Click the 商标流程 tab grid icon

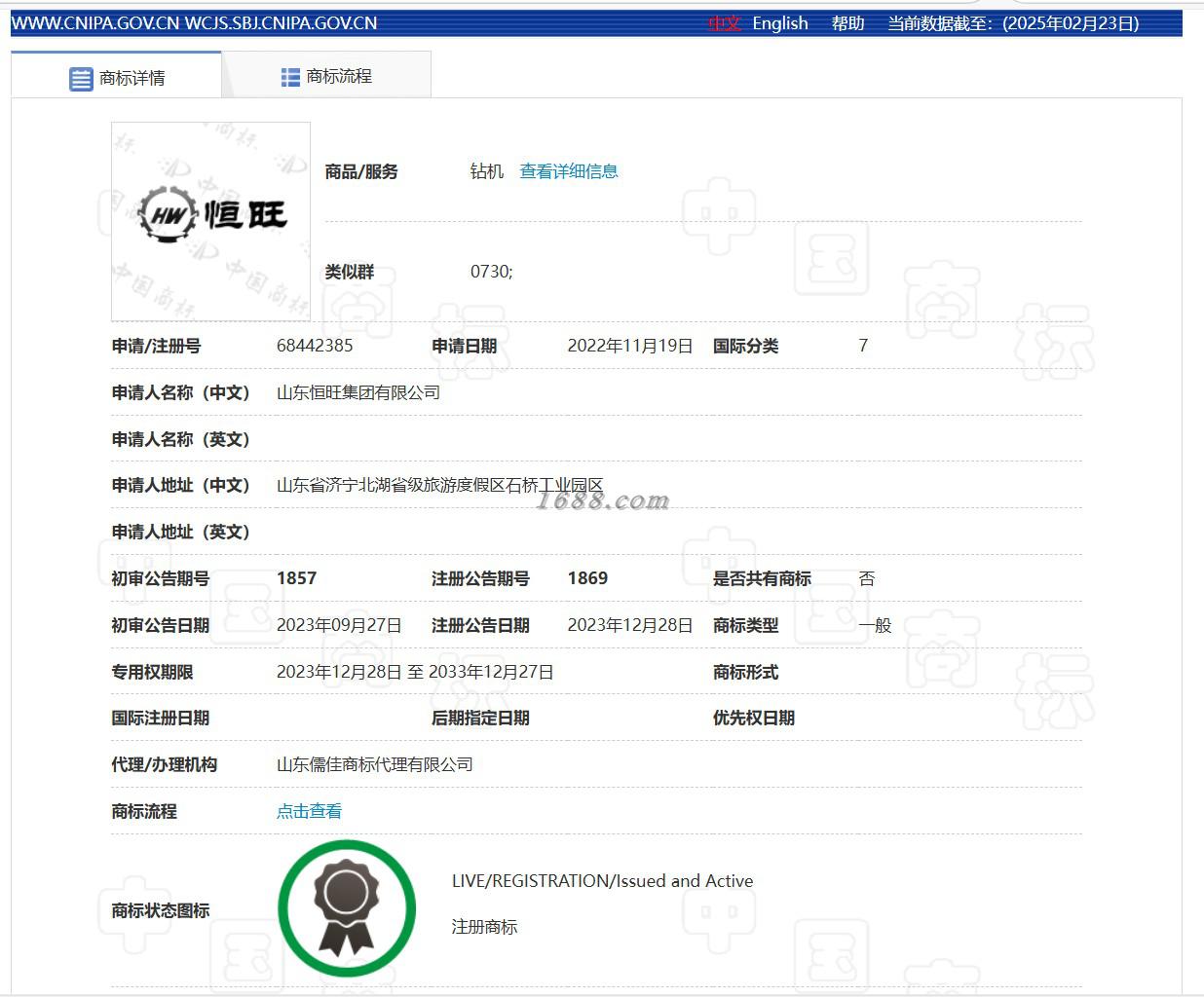point(290,77)
